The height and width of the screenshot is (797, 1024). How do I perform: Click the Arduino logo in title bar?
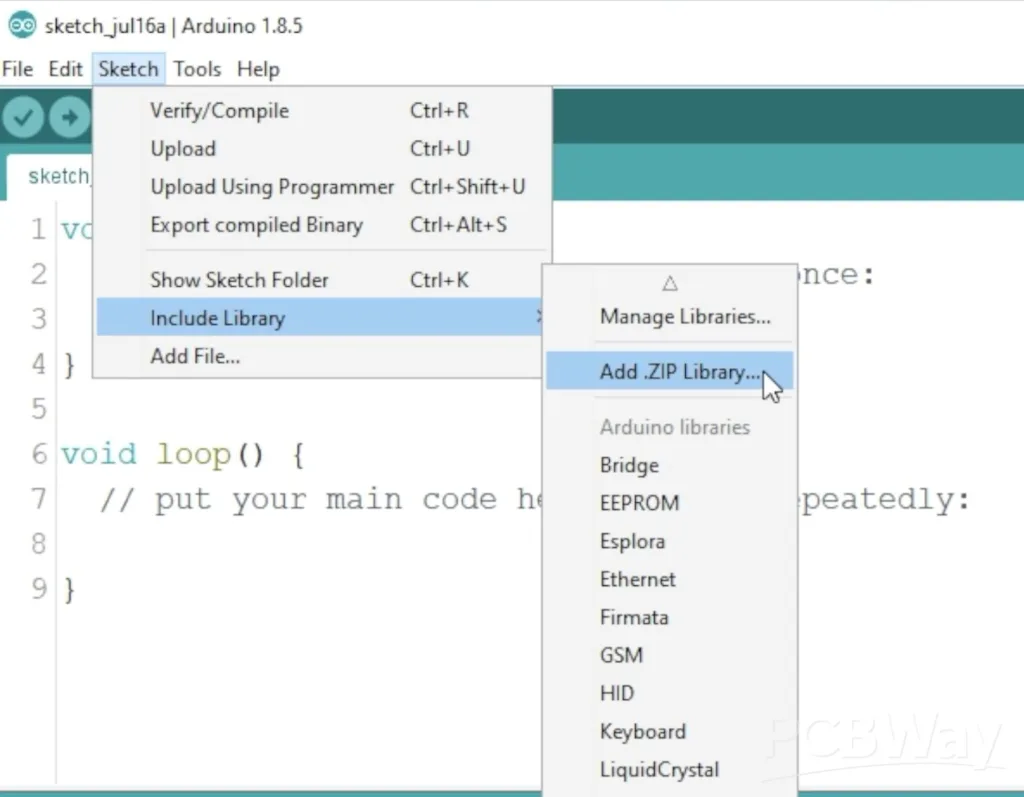point(22,25)
